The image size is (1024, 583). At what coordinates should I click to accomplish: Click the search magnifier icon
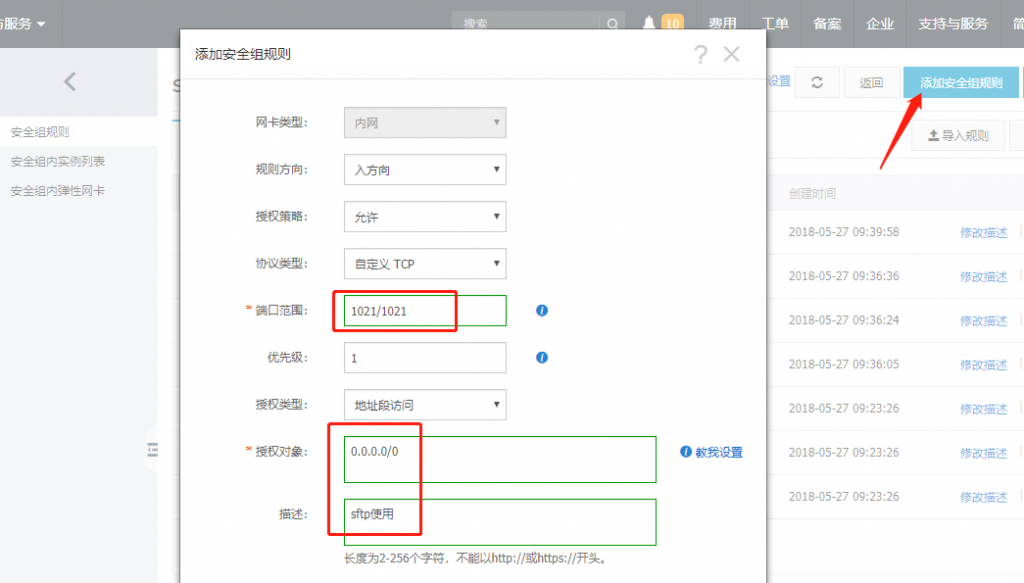(611, 24)
